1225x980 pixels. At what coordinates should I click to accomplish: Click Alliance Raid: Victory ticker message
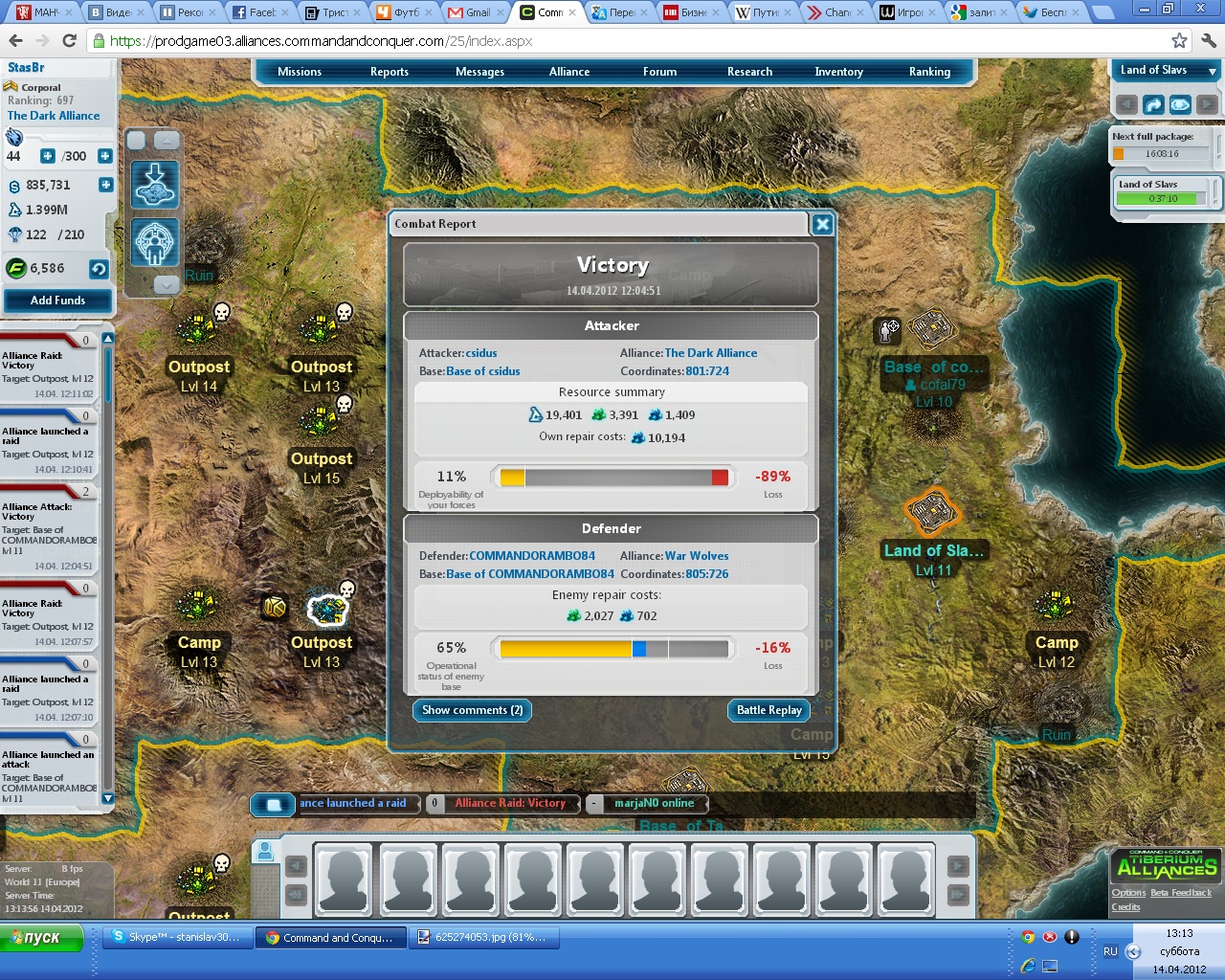tap(510, 804)
